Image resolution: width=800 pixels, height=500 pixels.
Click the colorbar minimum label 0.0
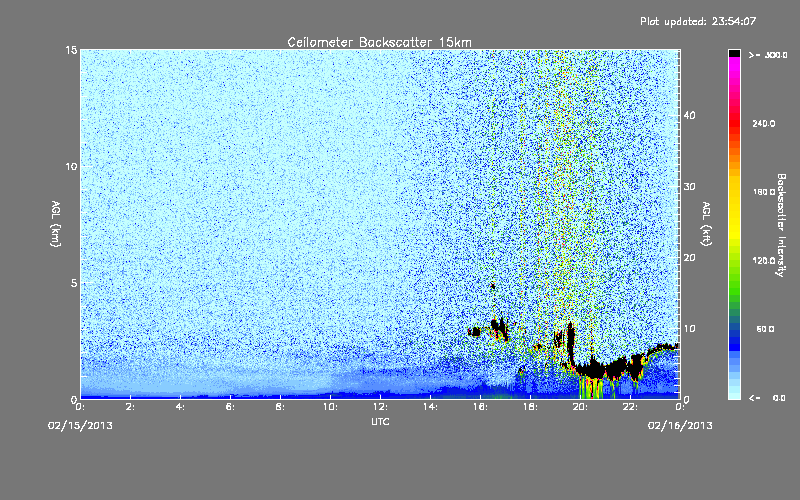(779, 398)
